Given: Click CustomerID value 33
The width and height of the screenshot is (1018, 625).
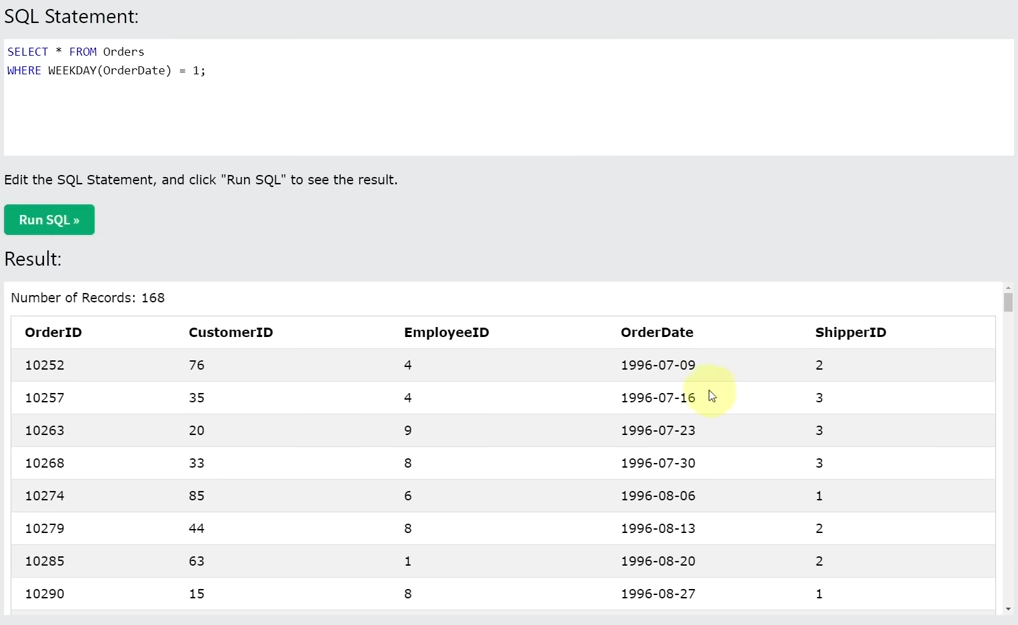Looking at the screenshot, I should click(x=197, y=463).
